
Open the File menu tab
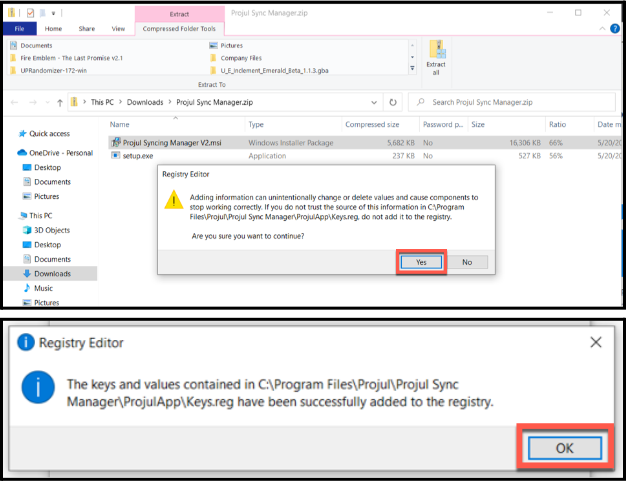pos(20,28)
